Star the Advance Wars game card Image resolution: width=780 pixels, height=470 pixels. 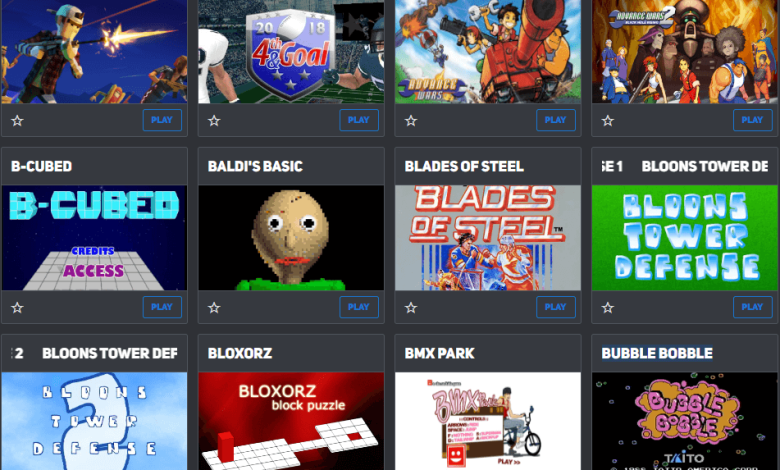(x=411, y=120)
